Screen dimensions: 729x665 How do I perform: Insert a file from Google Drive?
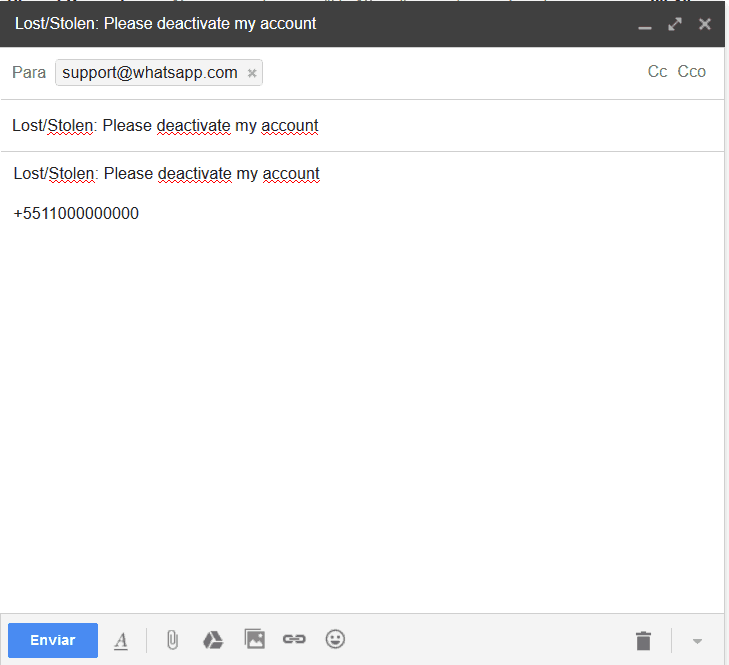(213, 640)
